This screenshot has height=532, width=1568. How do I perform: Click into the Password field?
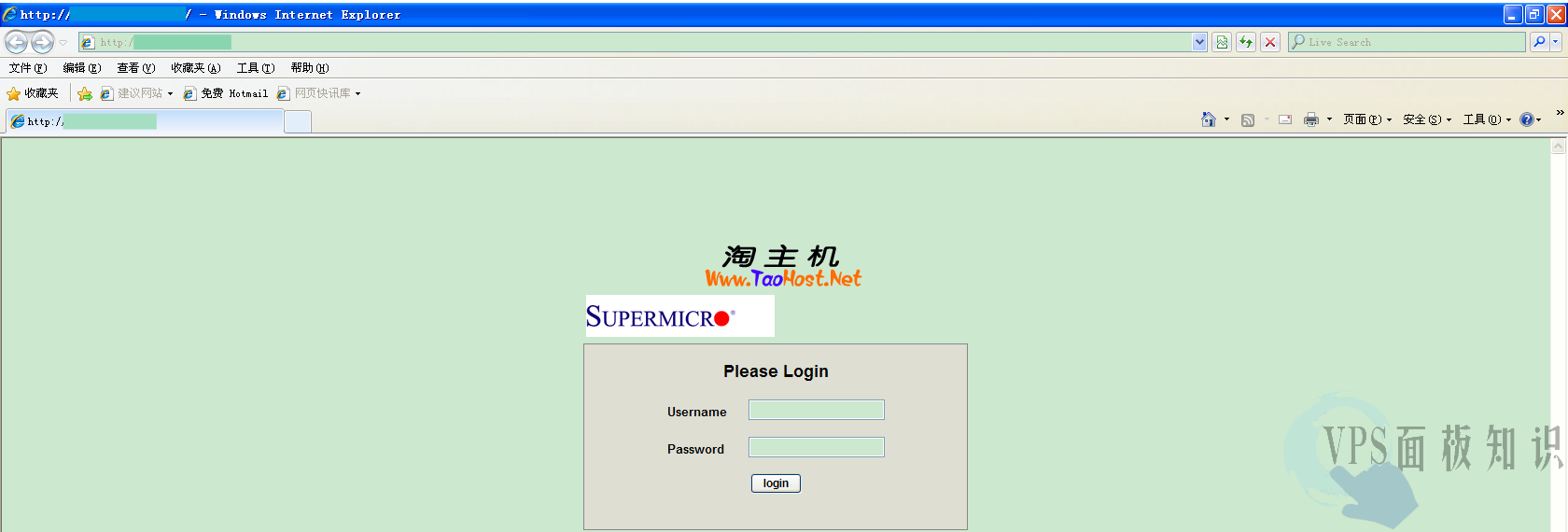point(817,447)
